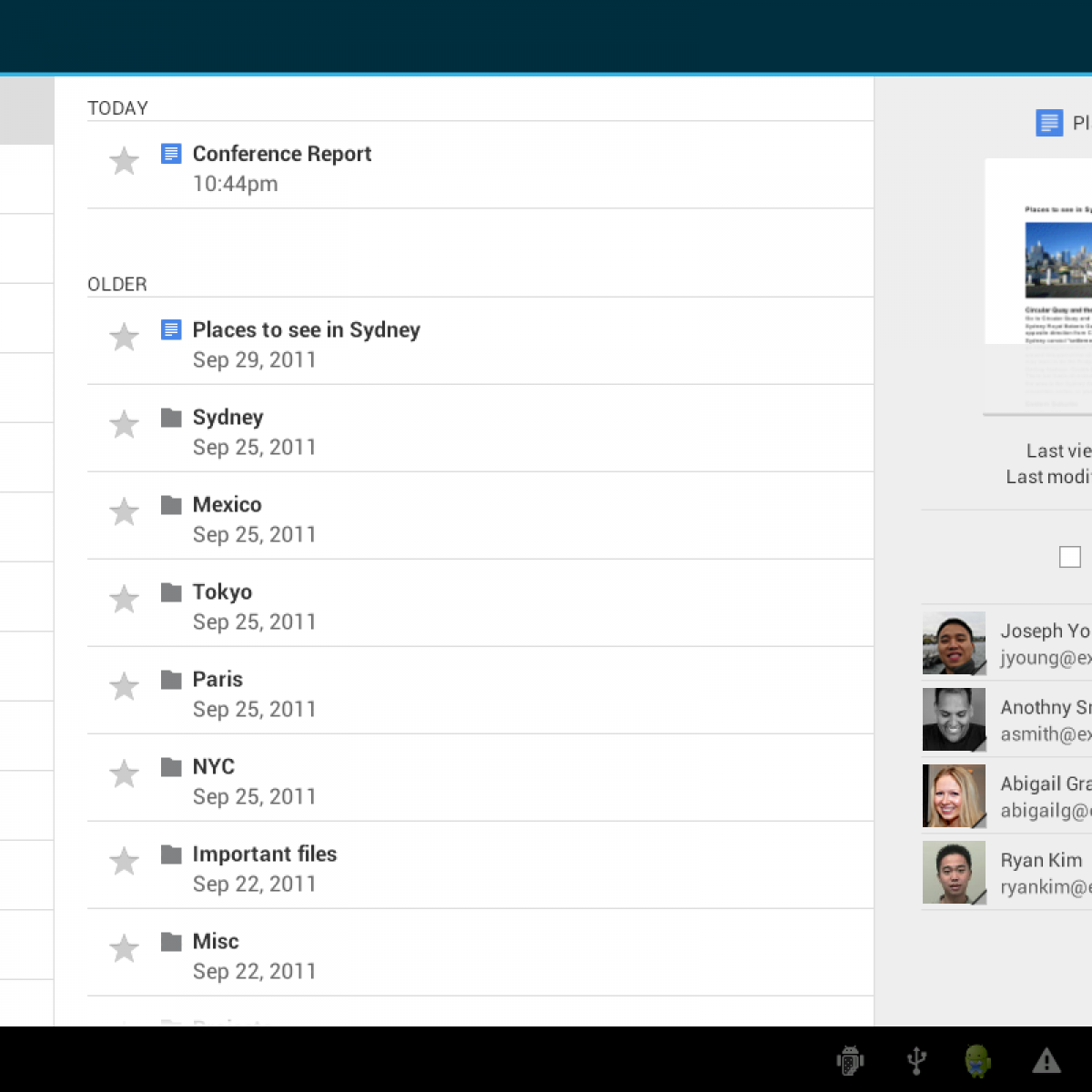Click the Places to see in Sydney doc icon

coord(171,329)
